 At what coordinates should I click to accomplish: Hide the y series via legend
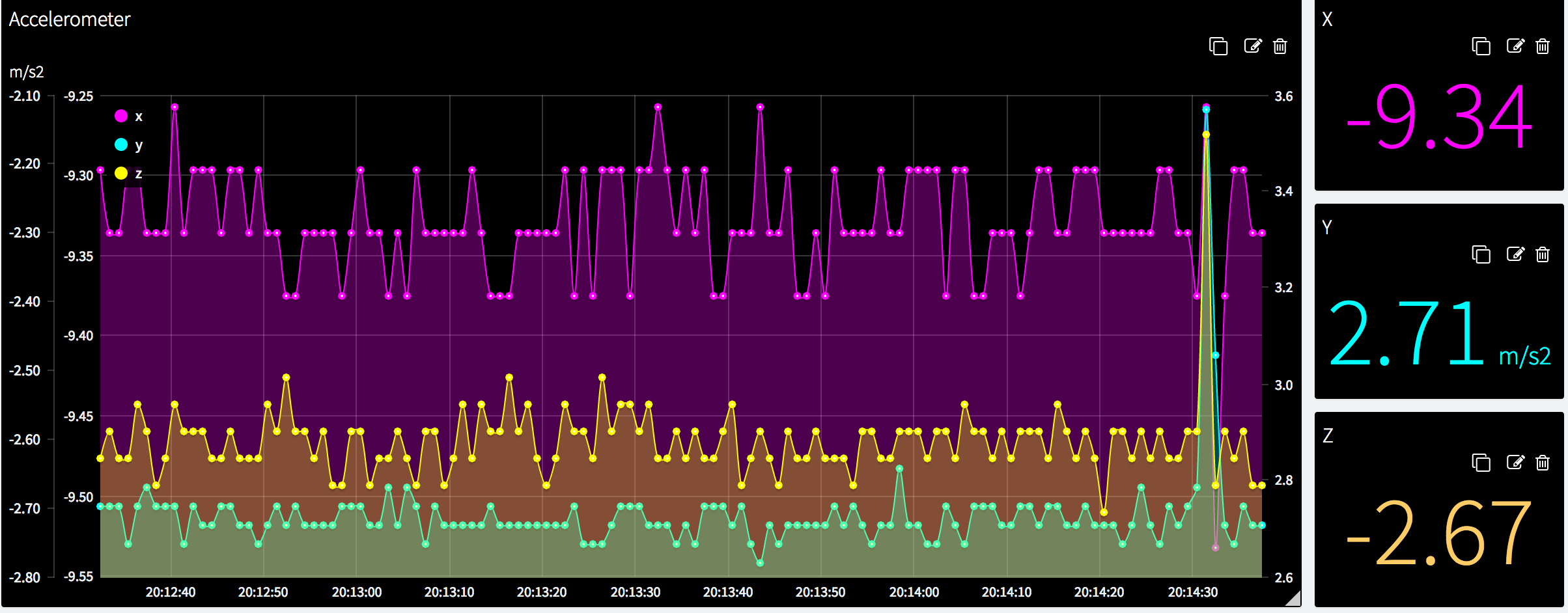point(128,145)
